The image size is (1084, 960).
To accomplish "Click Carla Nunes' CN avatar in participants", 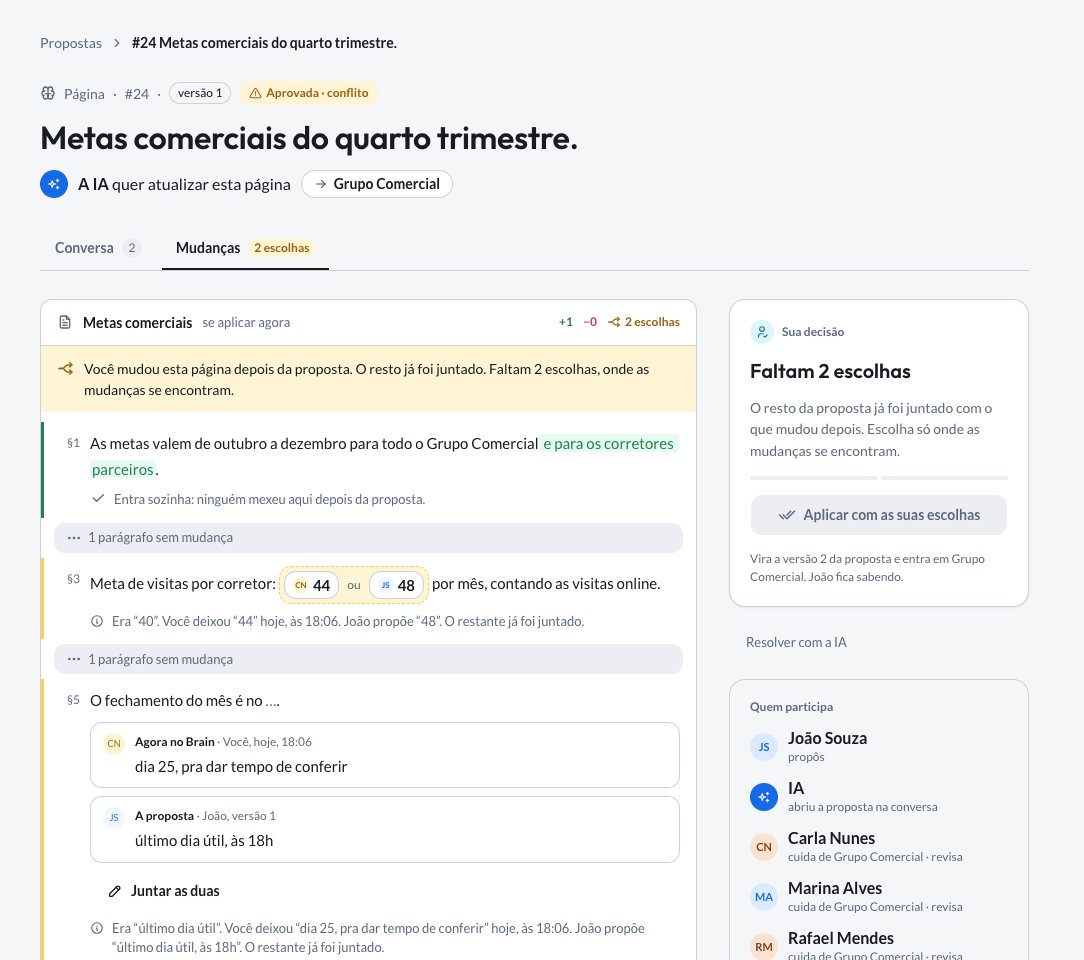I will pos(764,847).
